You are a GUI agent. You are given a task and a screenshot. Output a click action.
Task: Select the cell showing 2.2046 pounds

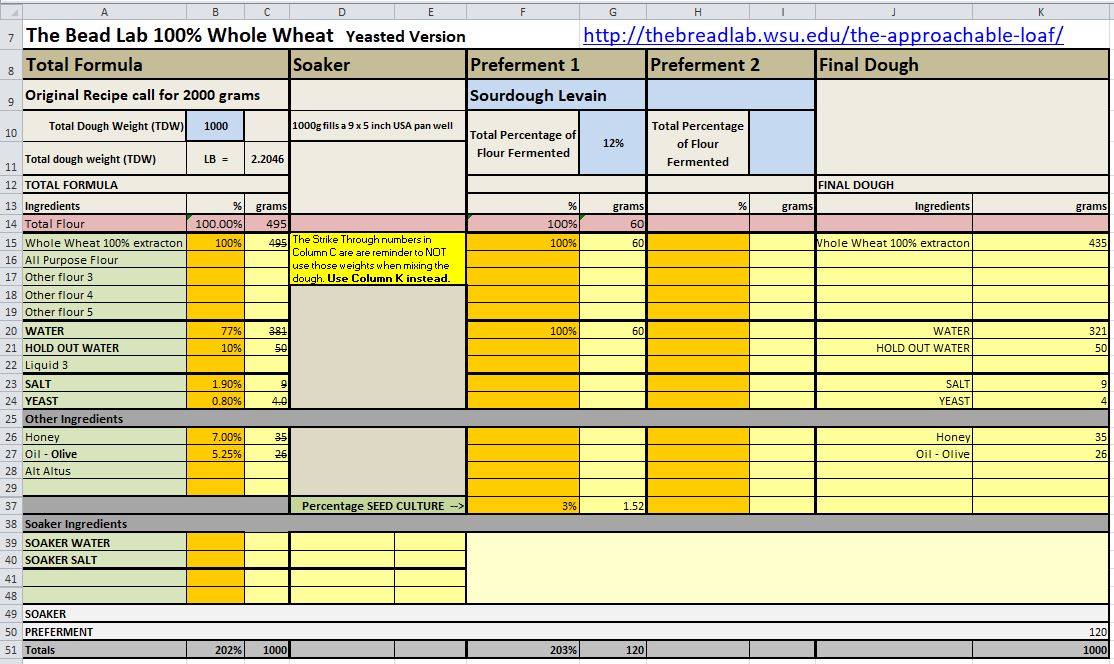click(266, 159)
